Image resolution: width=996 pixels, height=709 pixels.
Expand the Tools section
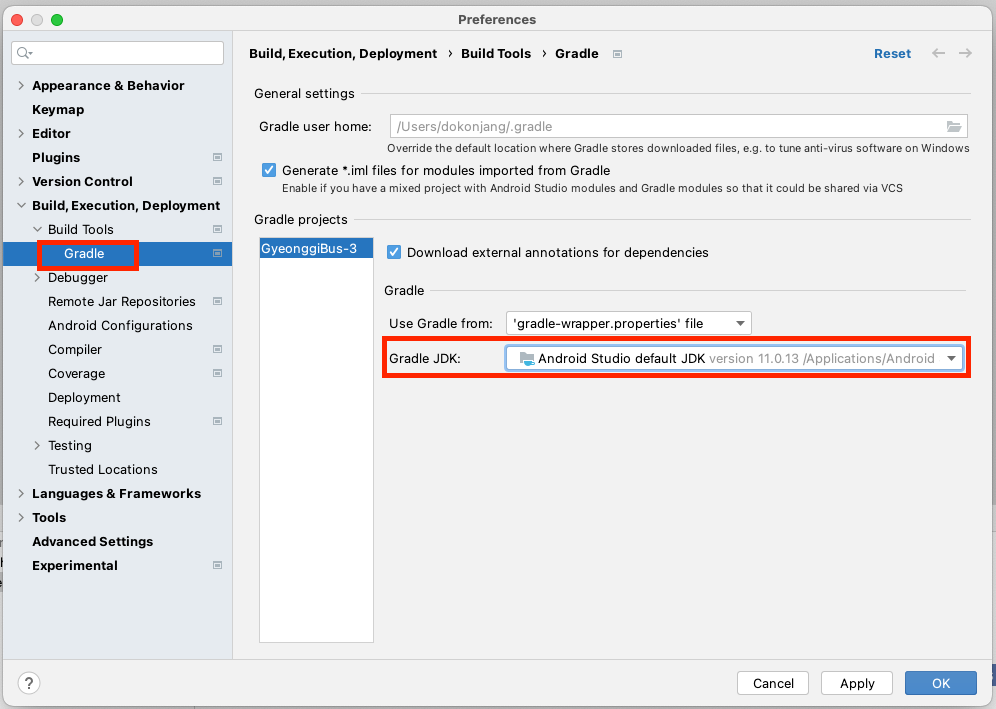[21, 517]
